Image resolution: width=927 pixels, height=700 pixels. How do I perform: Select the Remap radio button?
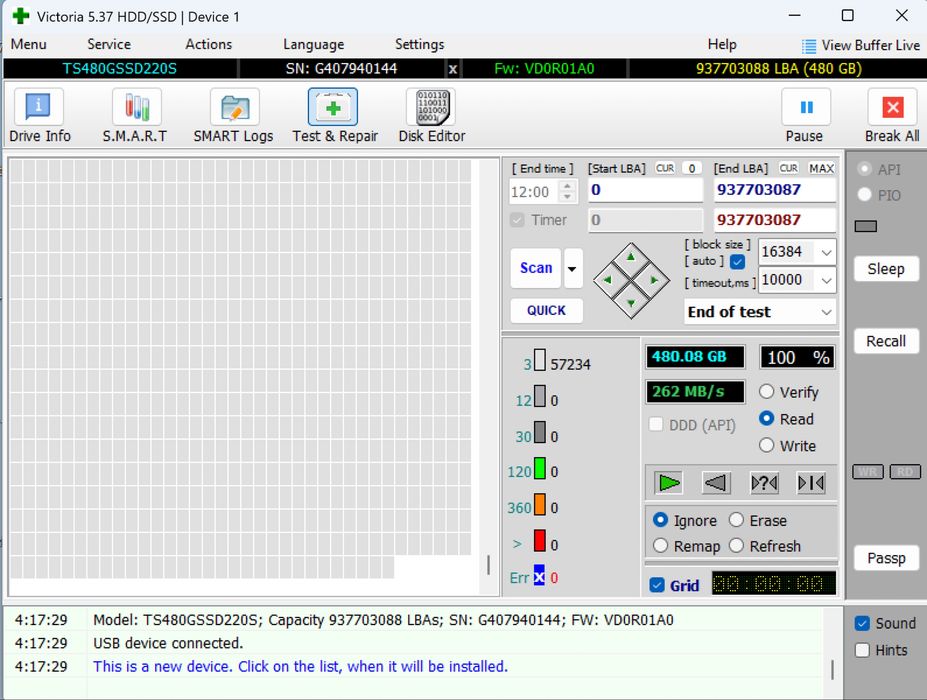pos(660,545)
